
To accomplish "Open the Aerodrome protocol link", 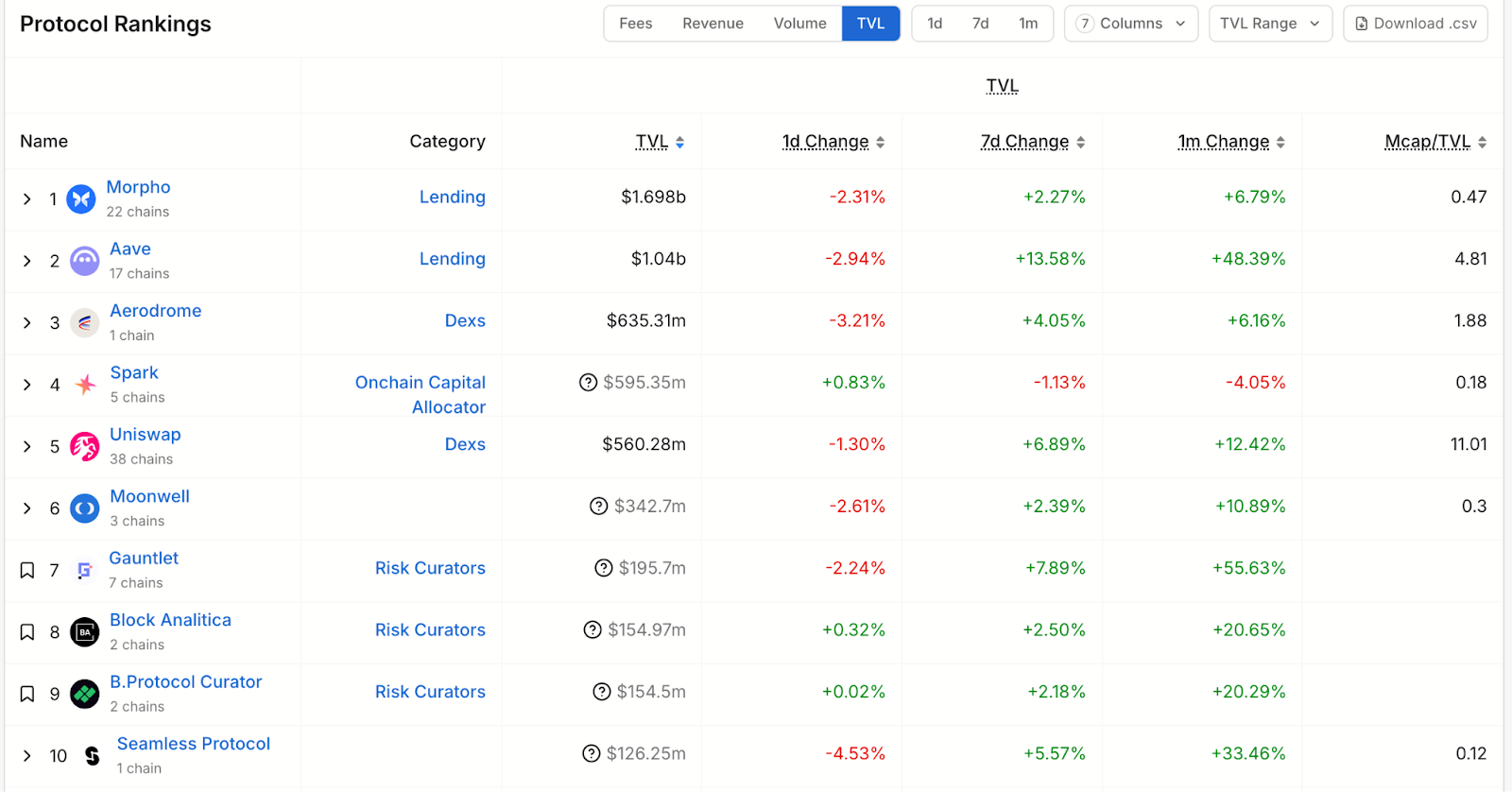I will pyautogui.click(x=155, y=311).
